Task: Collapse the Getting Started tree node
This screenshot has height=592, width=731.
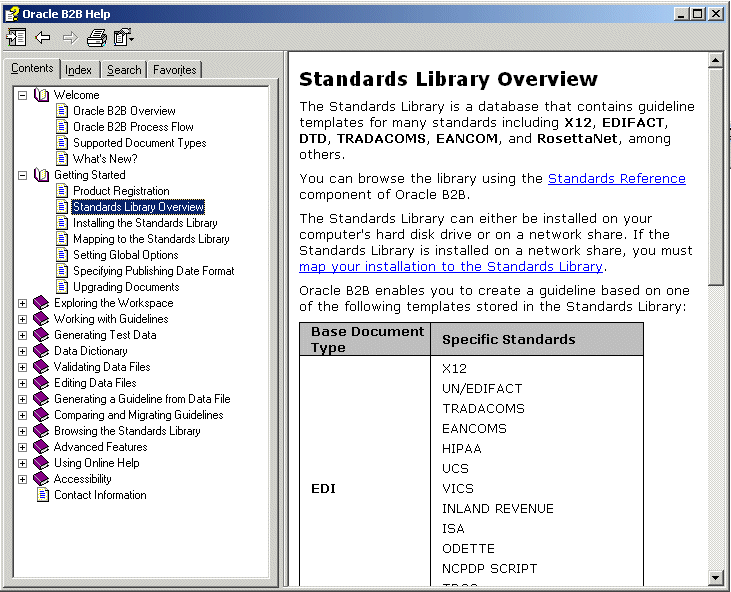Action: [22, 176]
